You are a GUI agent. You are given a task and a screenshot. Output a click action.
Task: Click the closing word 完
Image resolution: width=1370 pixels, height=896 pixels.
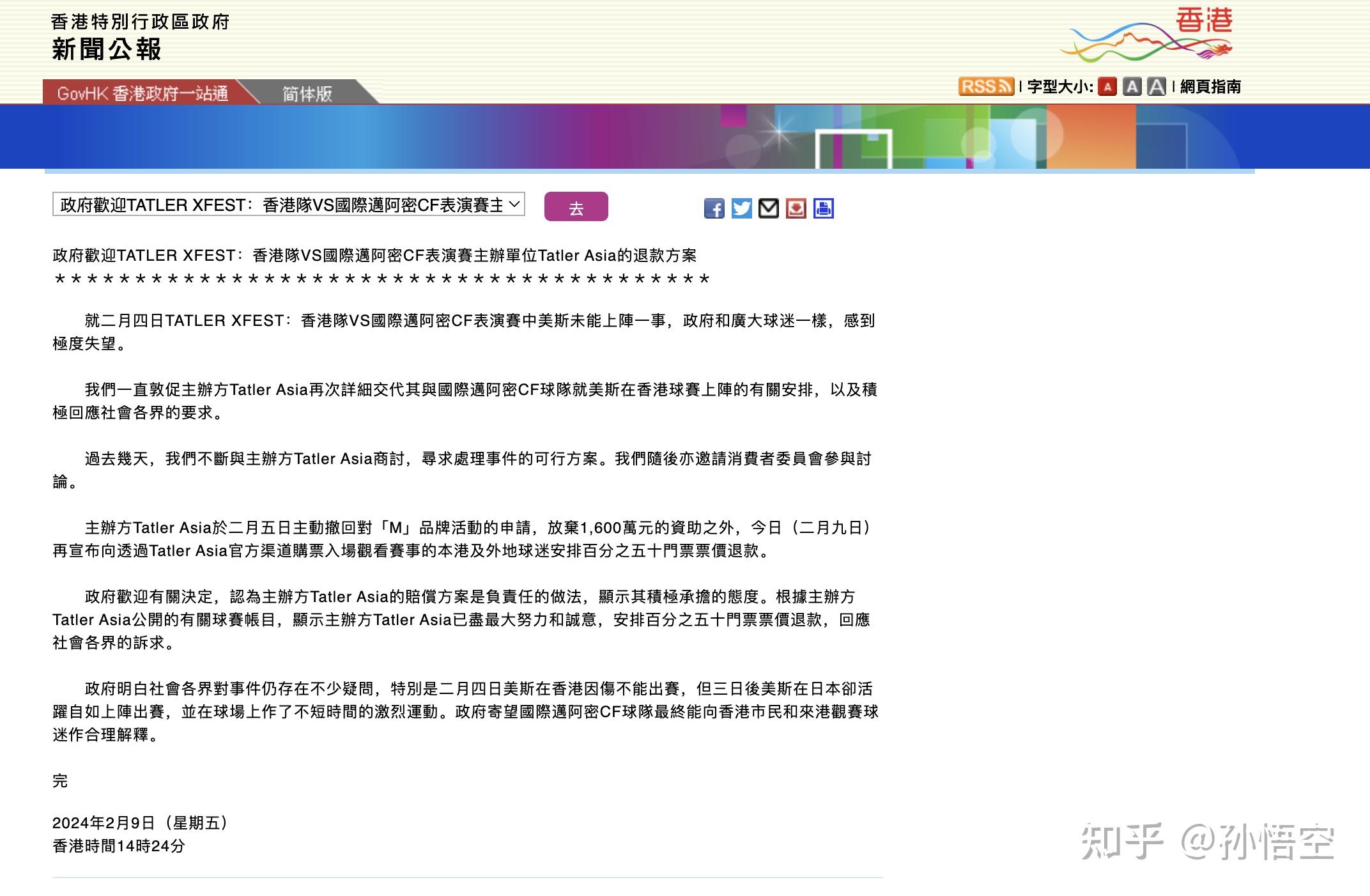tap(60, 780)
